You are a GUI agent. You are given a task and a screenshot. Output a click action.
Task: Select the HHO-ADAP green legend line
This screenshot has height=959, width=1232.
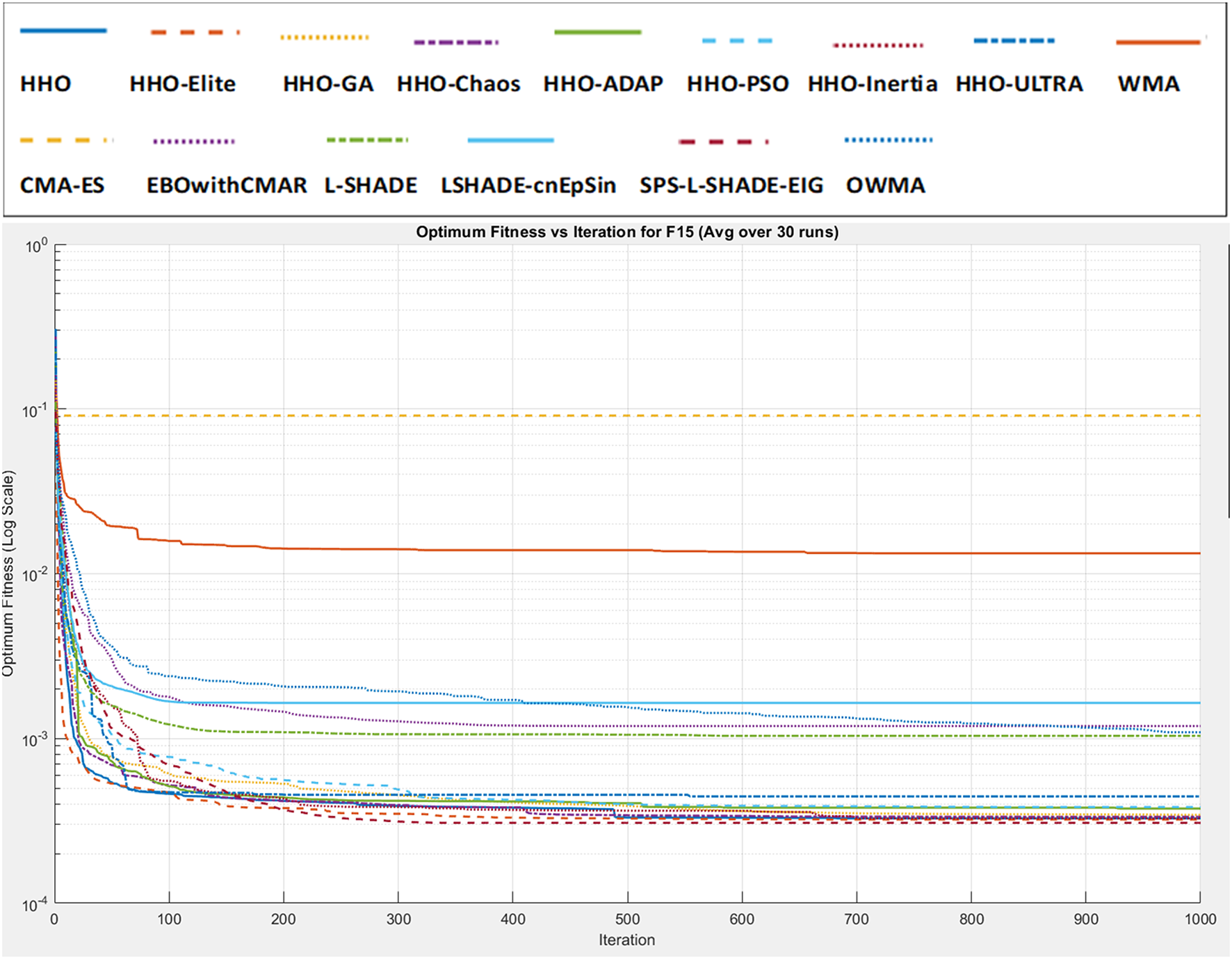point(597,32)
